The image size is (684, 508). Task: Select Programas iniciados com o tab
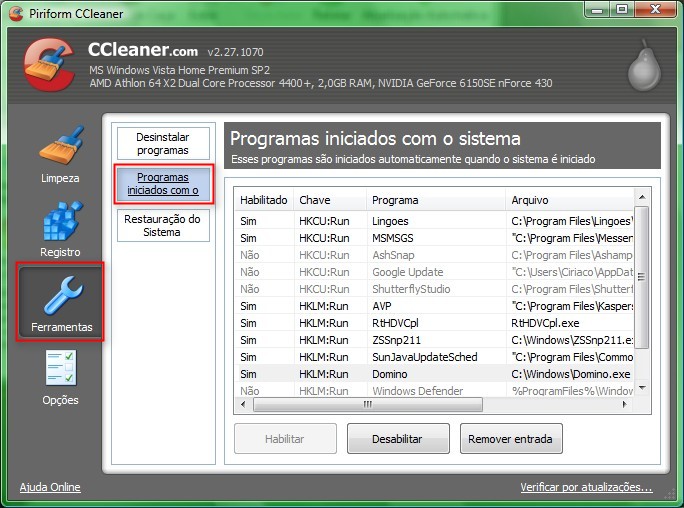click(x=163, y=184)
